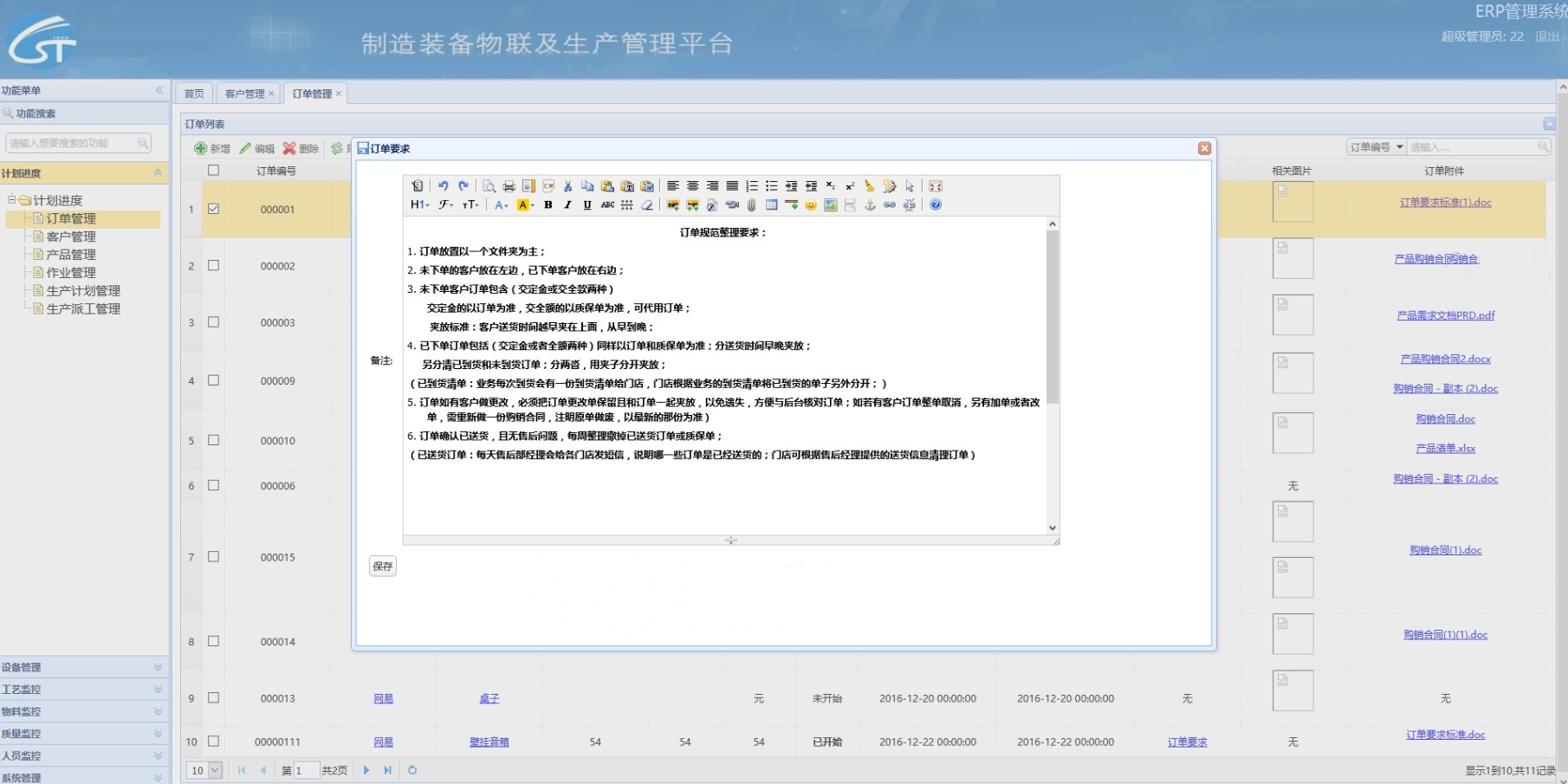
Task: Center-align text in the editor
Action: tap(692, 186)
